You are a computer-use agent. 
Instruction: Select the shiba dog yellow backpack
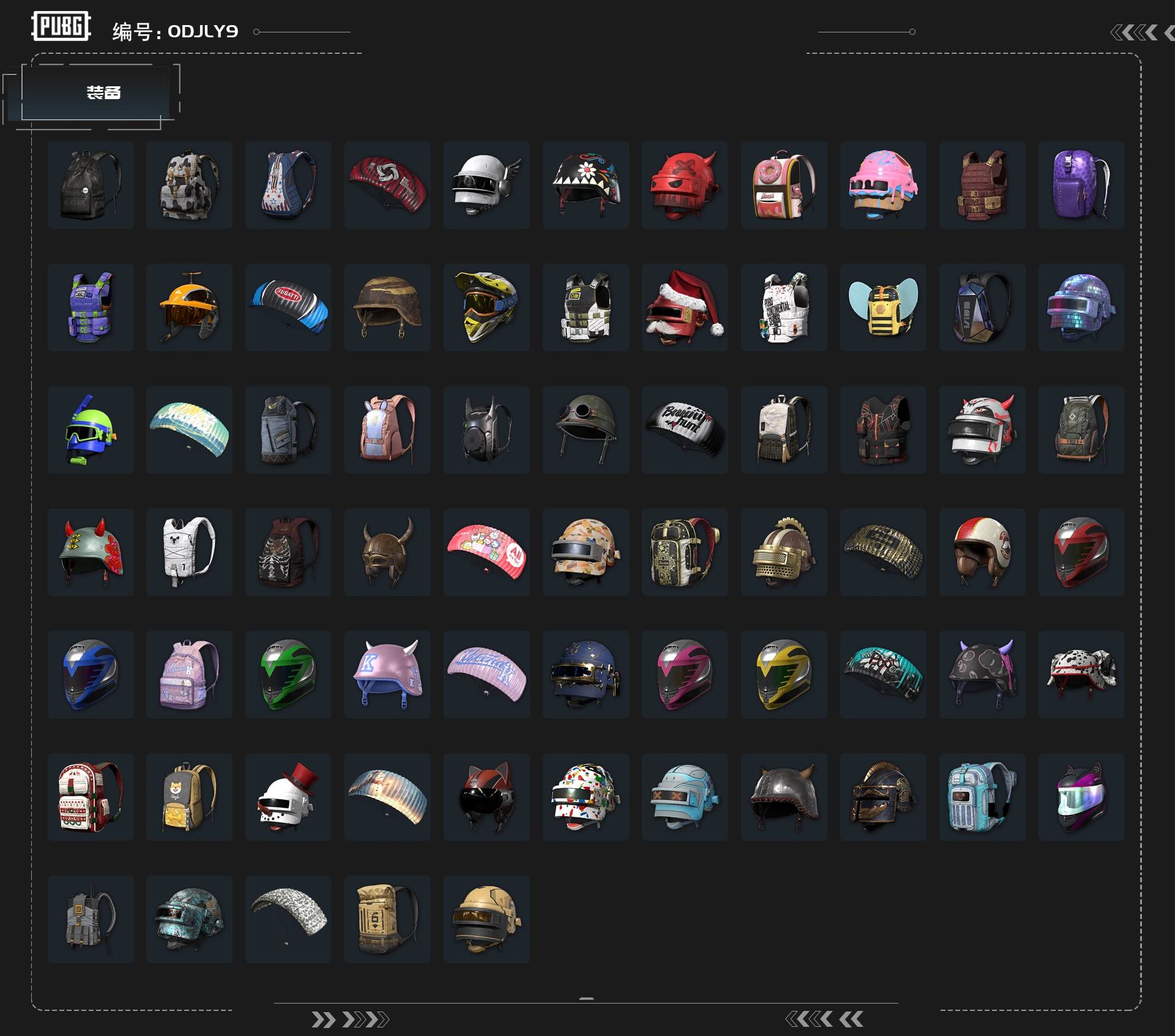click(x=189, y=797)
